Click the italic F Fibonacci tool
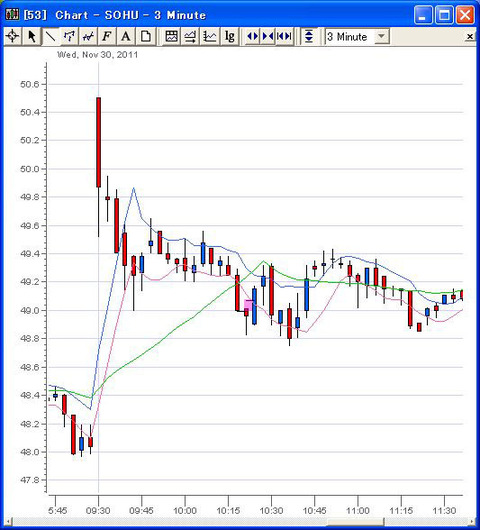 pos(107,36)
